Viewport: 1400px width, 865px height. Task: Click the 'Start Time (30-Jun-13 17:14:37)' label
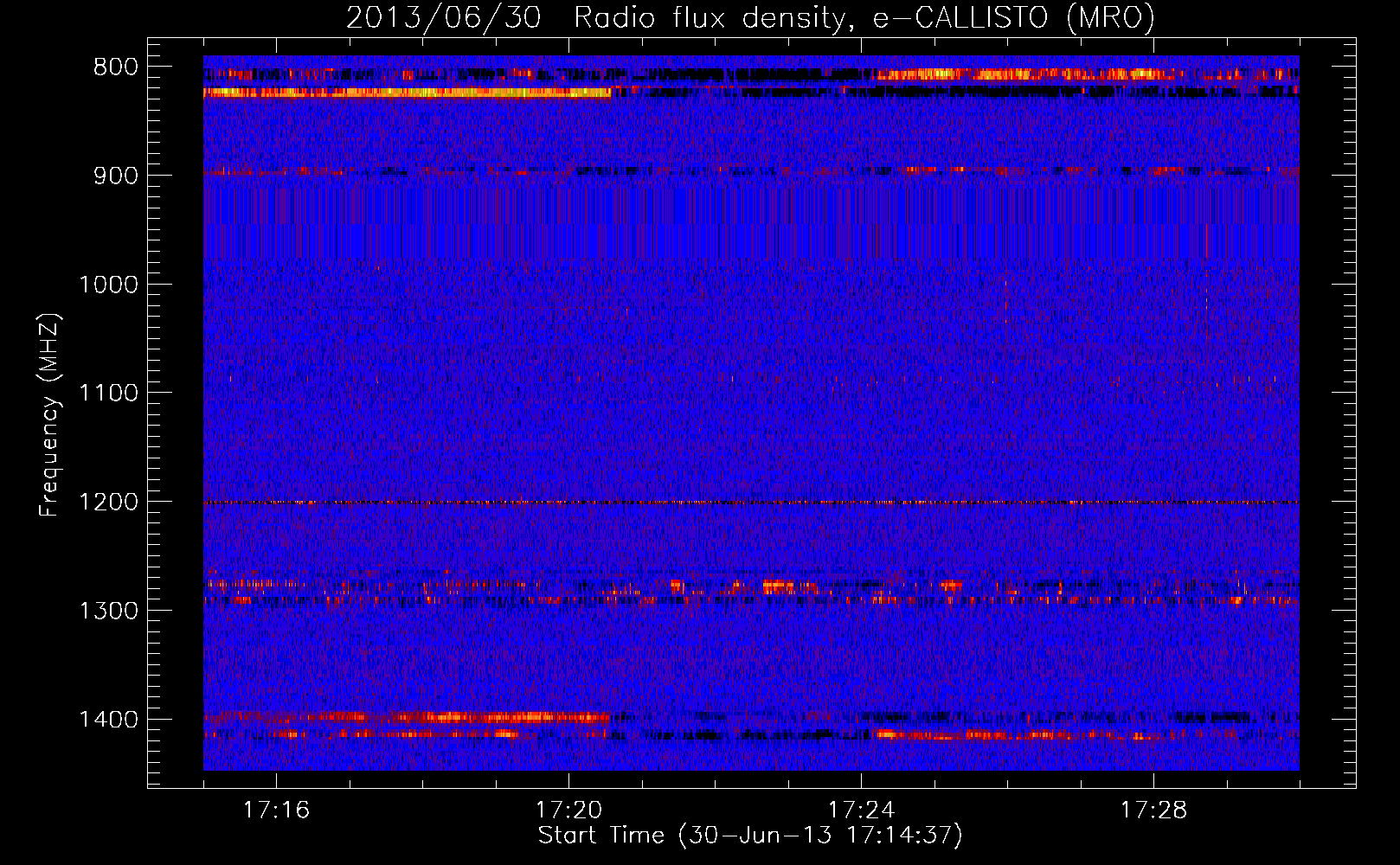tap(750, 836)
